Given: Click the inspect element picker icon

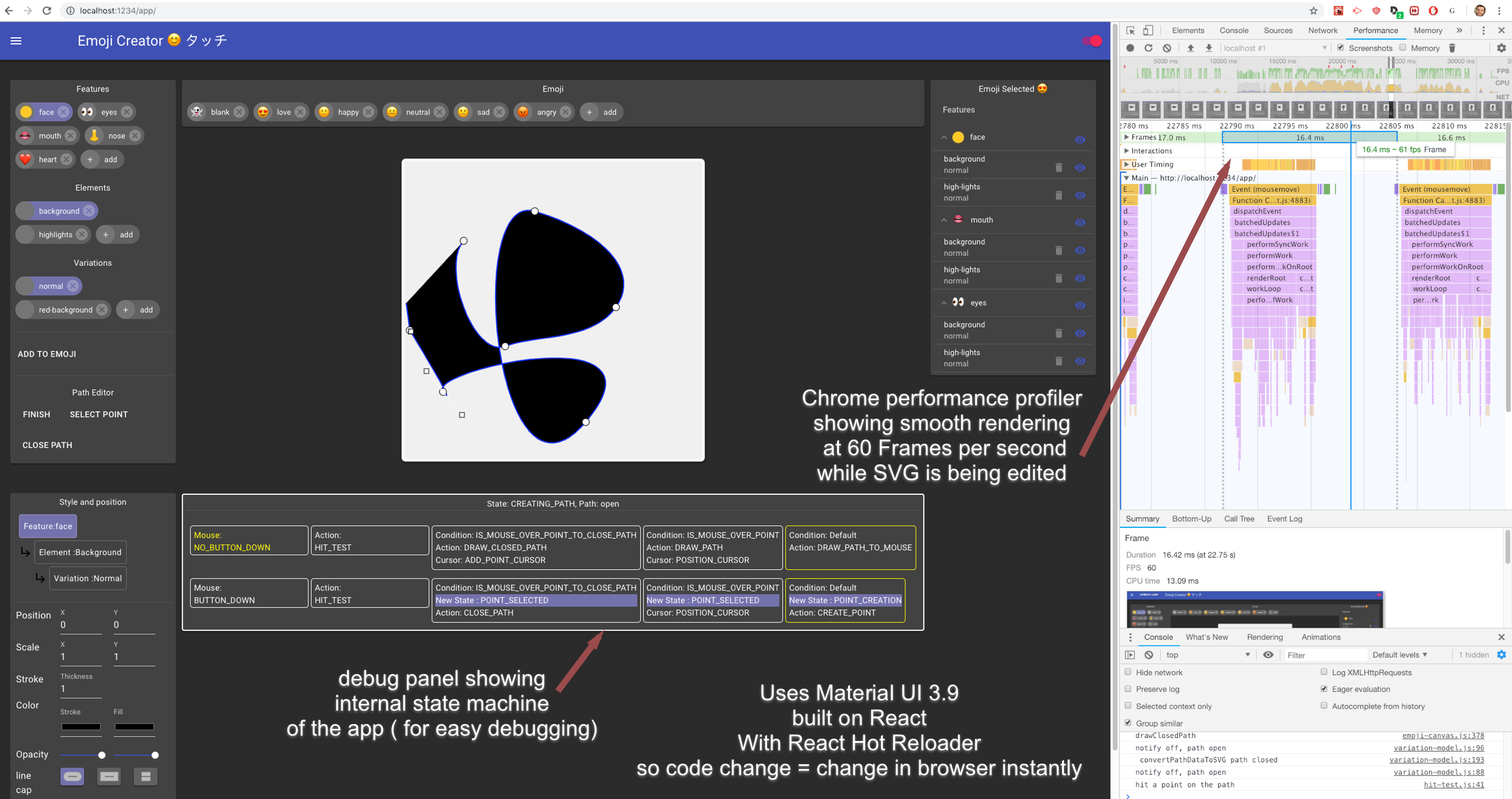Looking at the screenshot, I should tap(1130, 30).
